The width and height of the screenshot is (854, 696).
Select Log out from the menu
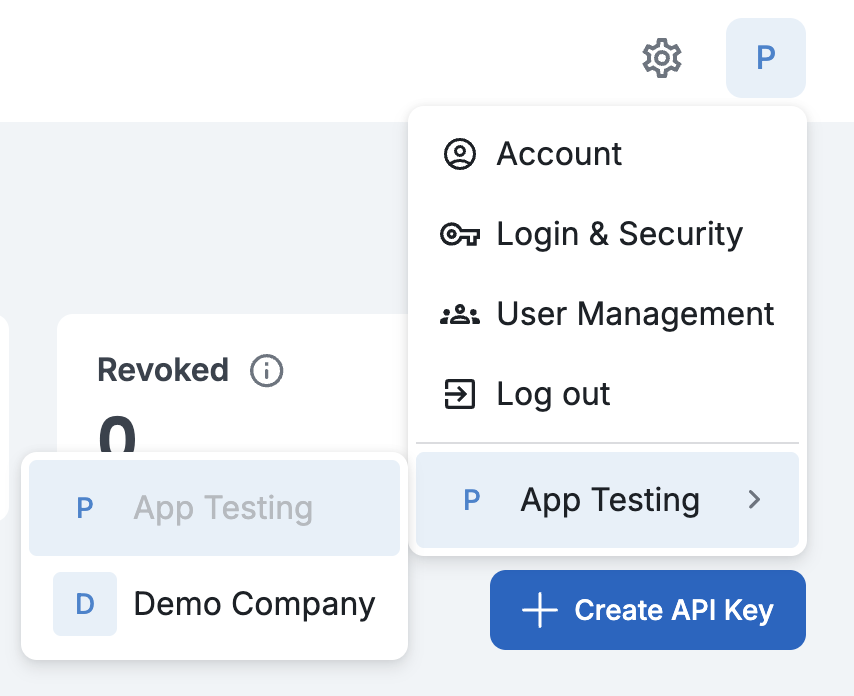607,394
